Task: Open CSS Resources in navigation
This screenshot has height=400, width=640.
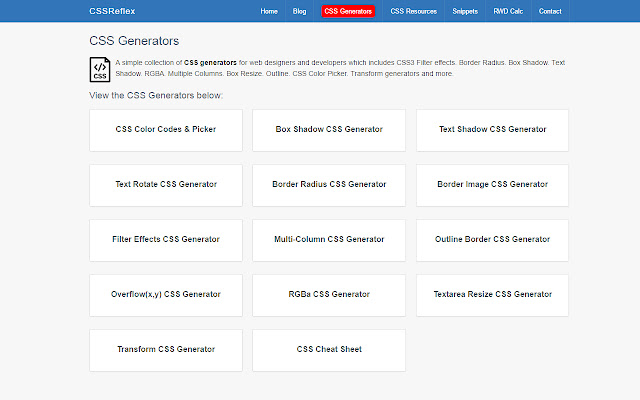Action: coord(413,11)
